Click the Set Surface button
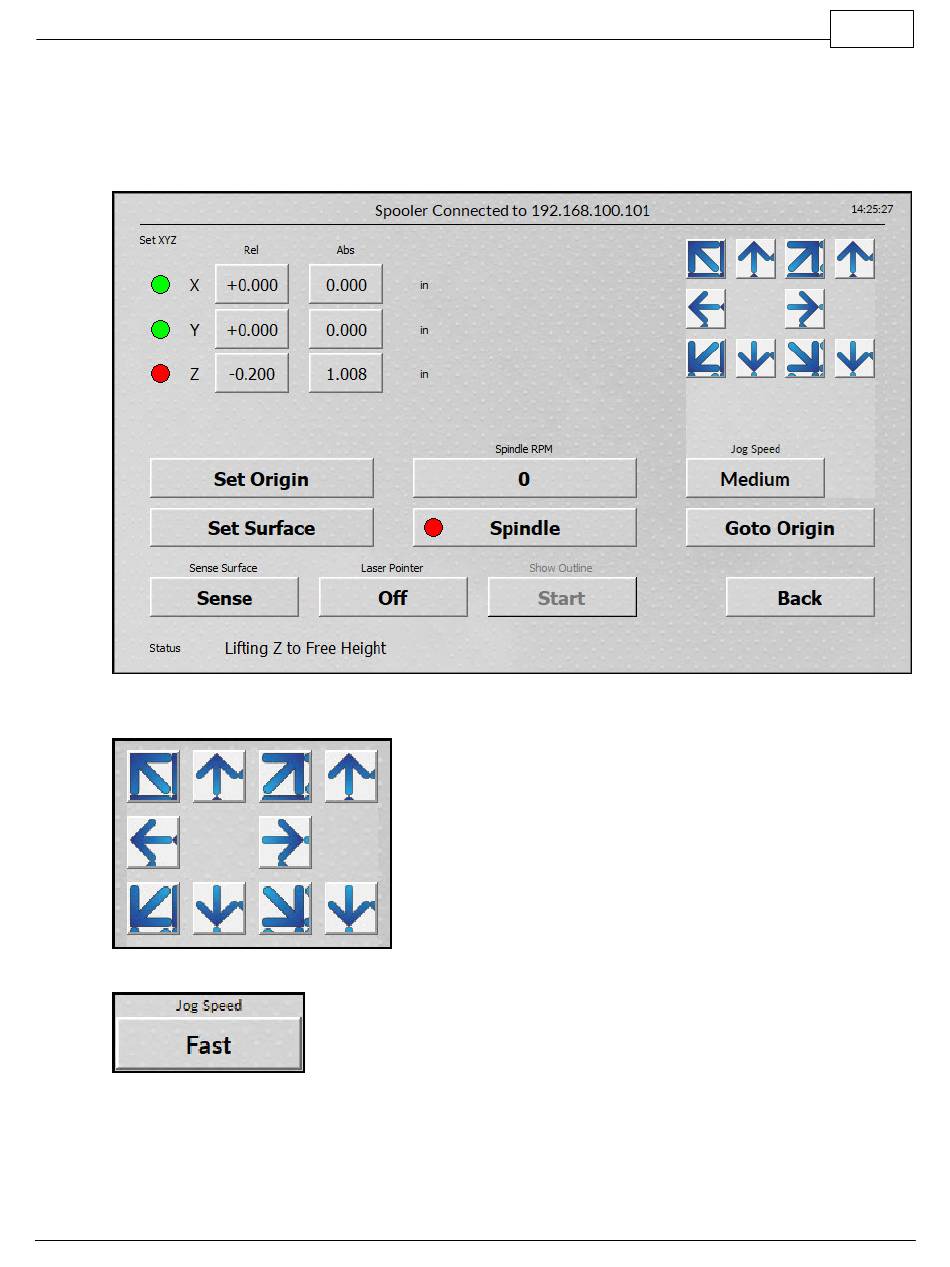The height and width of the screenshot is (1267, 950). coord(262,528)
